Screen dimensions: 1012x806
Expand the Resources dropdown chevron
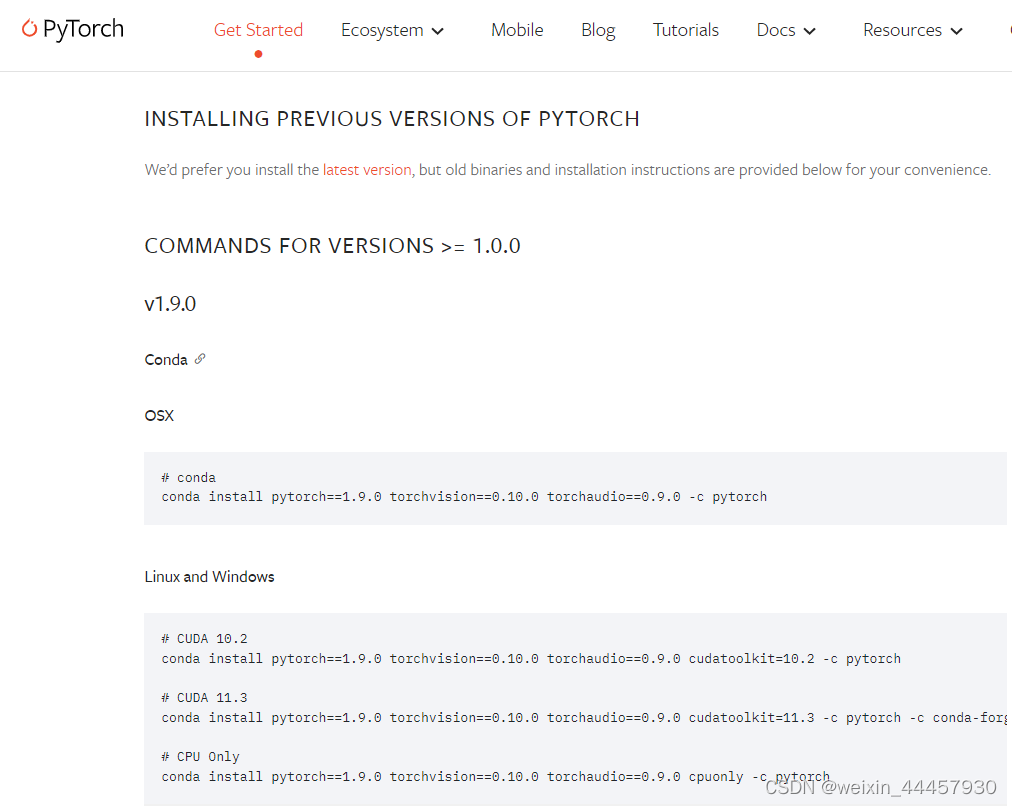pos(956,31)
